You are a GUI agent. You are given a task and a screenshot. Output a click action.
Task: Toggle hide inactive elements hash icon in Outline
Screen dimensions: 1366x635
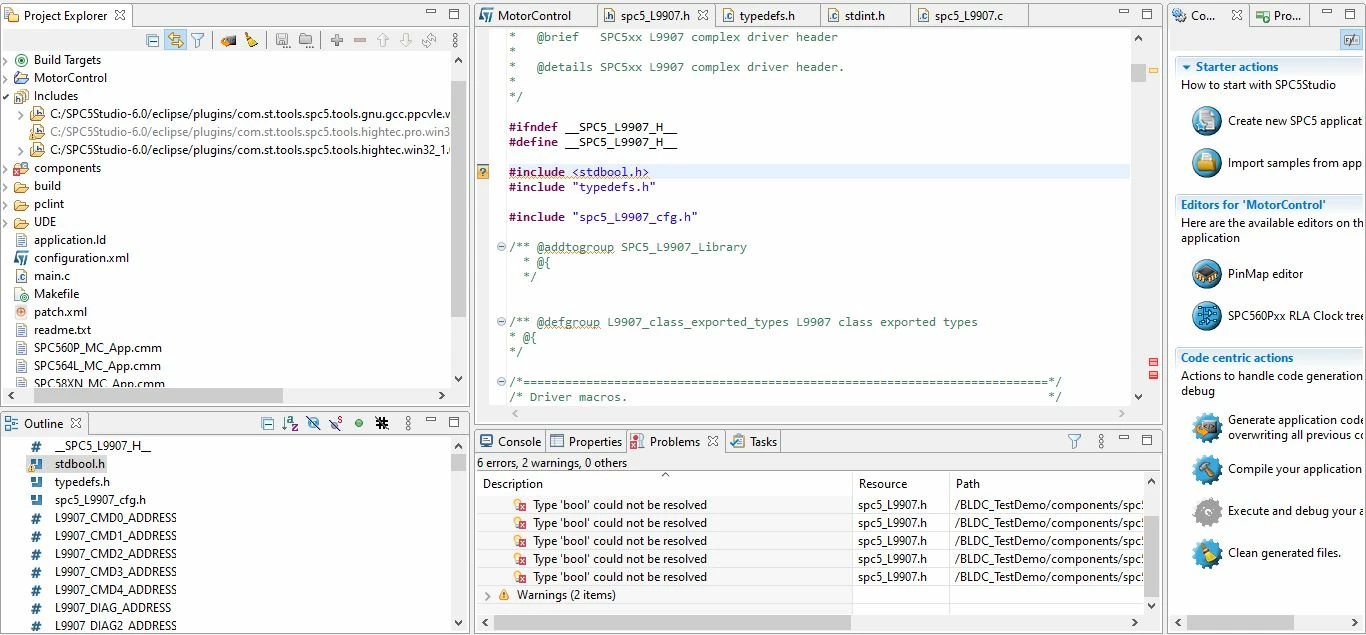(x=381, y=423)
